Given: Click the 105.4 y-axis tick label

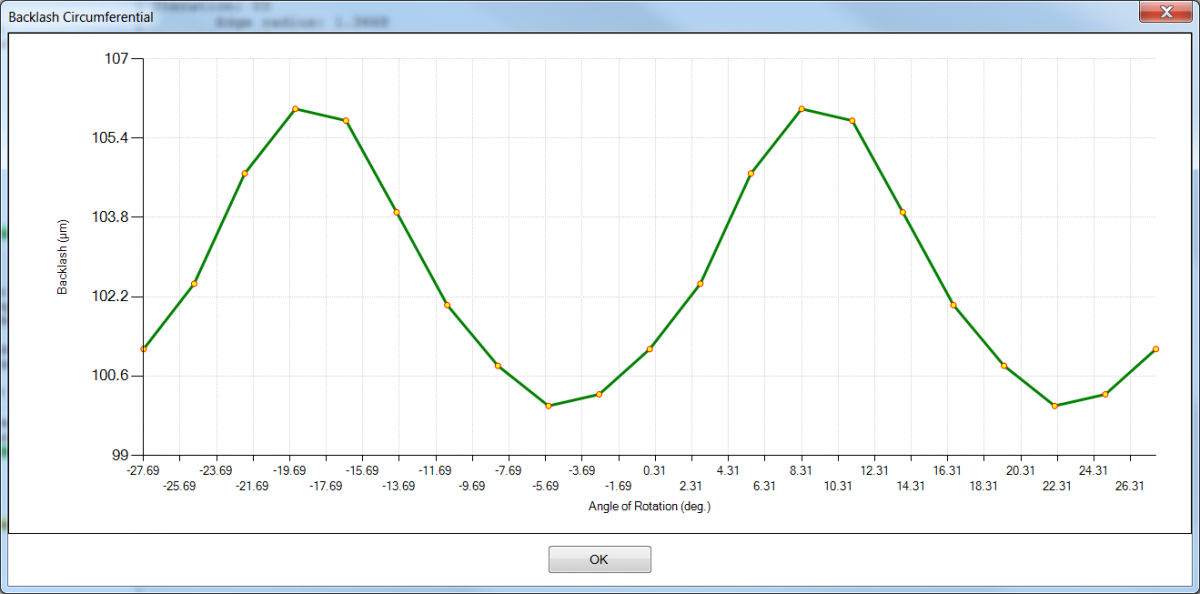Looking at the screenshot, I should point(112,138).
